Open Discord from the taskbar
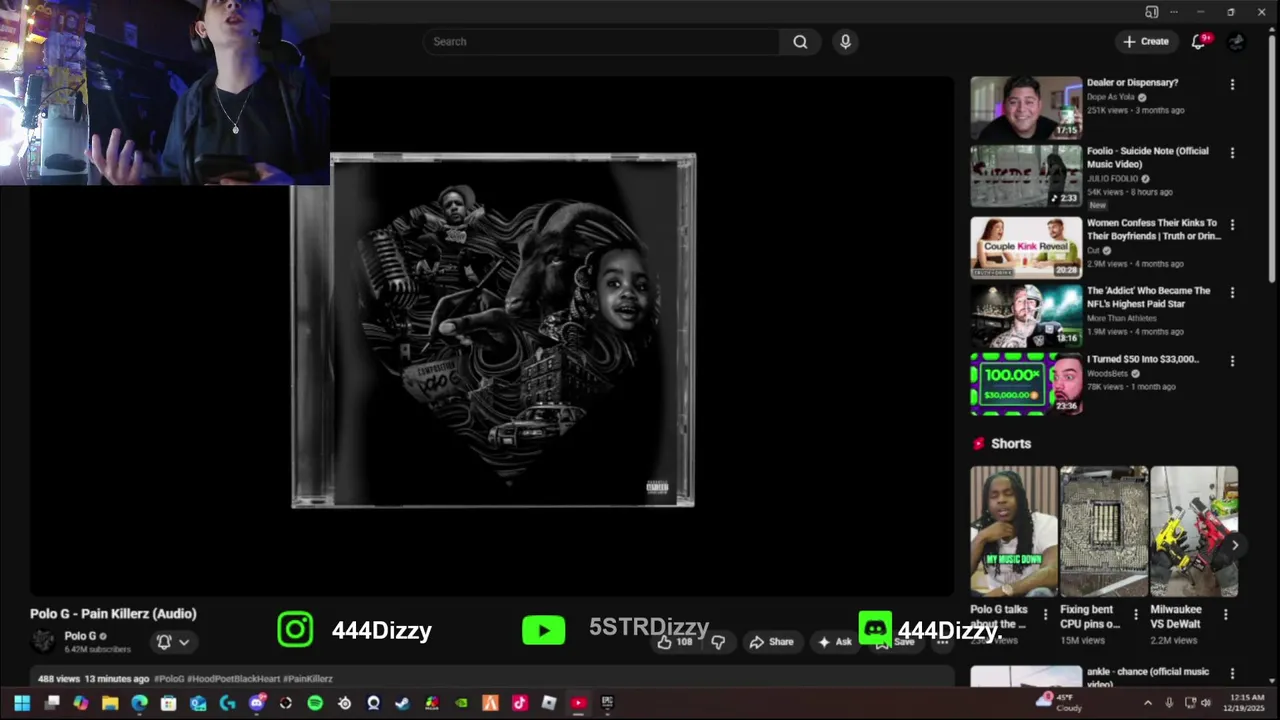 click(x=257, y=703)
